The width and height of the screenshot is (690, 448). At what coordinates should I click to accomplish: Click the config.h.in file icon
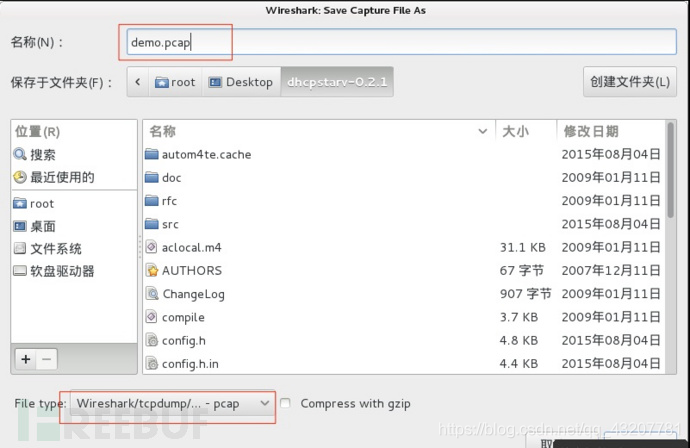(152, 364)
